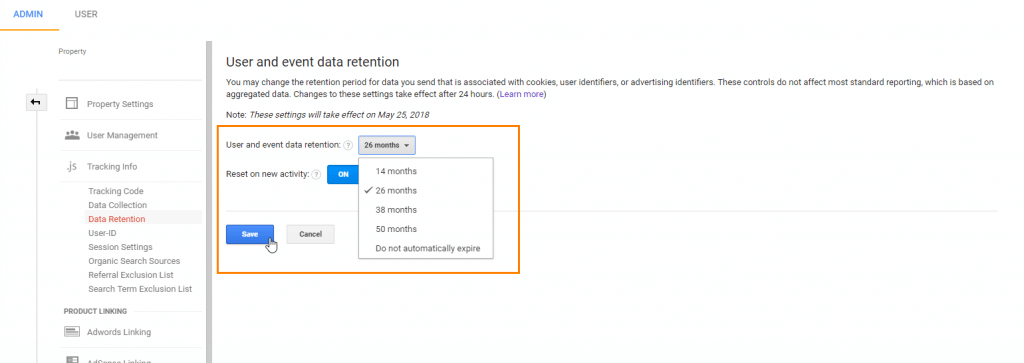The width and height of the screenshot is (1024, 363).
Task: Click the Cancel button
Action: point(310,234)
